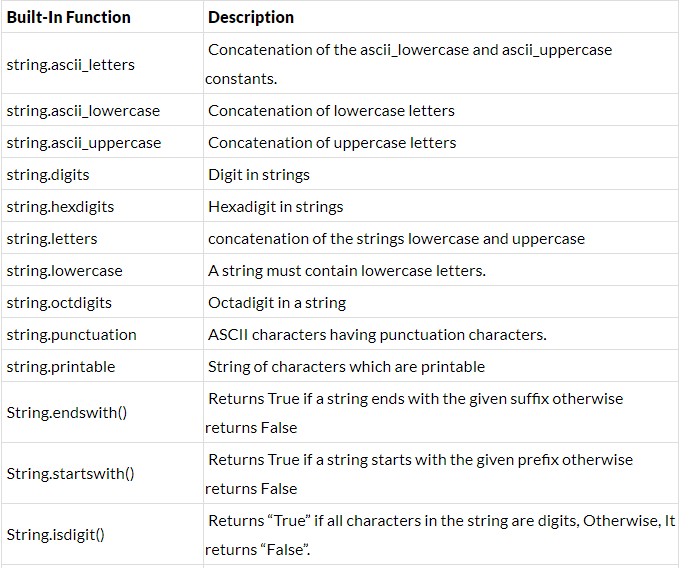Image resolution: width=680 pixels, height=568 pixels.
Task: Select the 'Octadigit in a string' description
Action: click(277, 303)
